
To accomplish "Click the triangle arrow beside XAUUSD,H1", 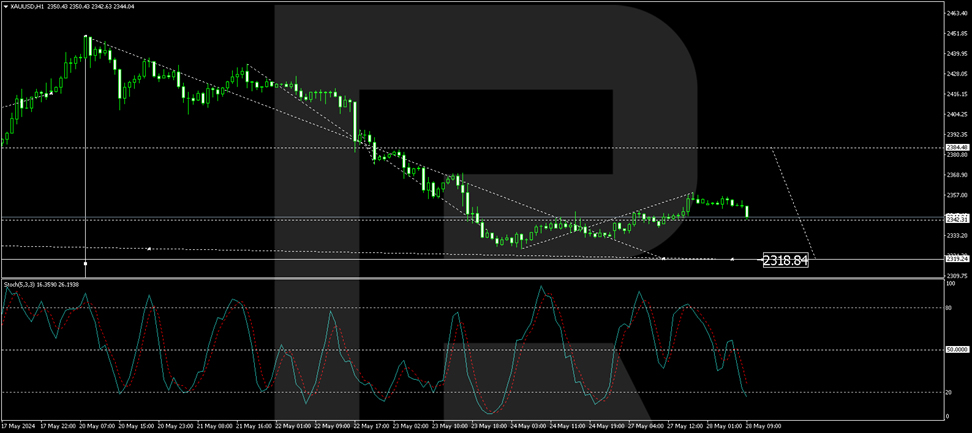I will pyautogui.click(x=5, y=6).
